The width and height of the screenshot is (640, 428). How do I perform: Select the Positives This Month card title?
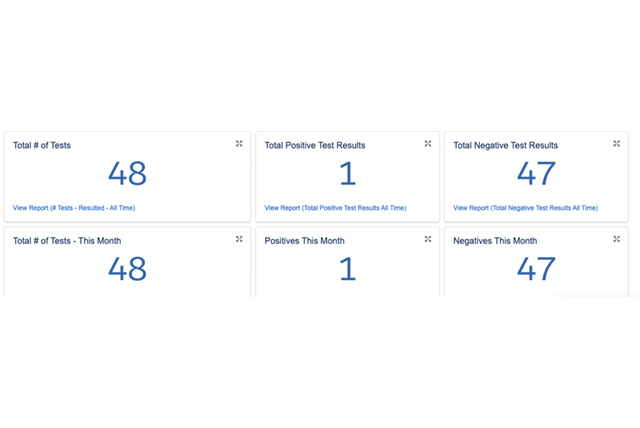304,241
